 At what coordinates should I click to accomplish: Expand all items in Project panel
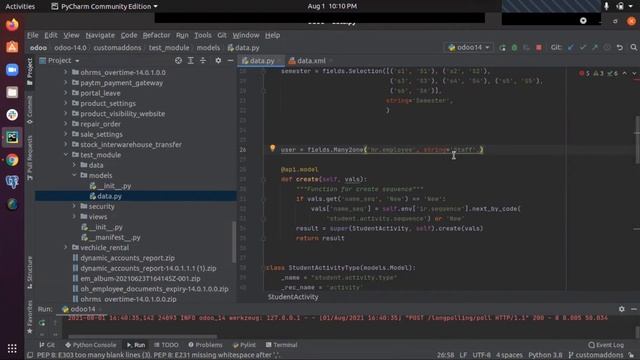pyautogui.click(x=191, y=60)
